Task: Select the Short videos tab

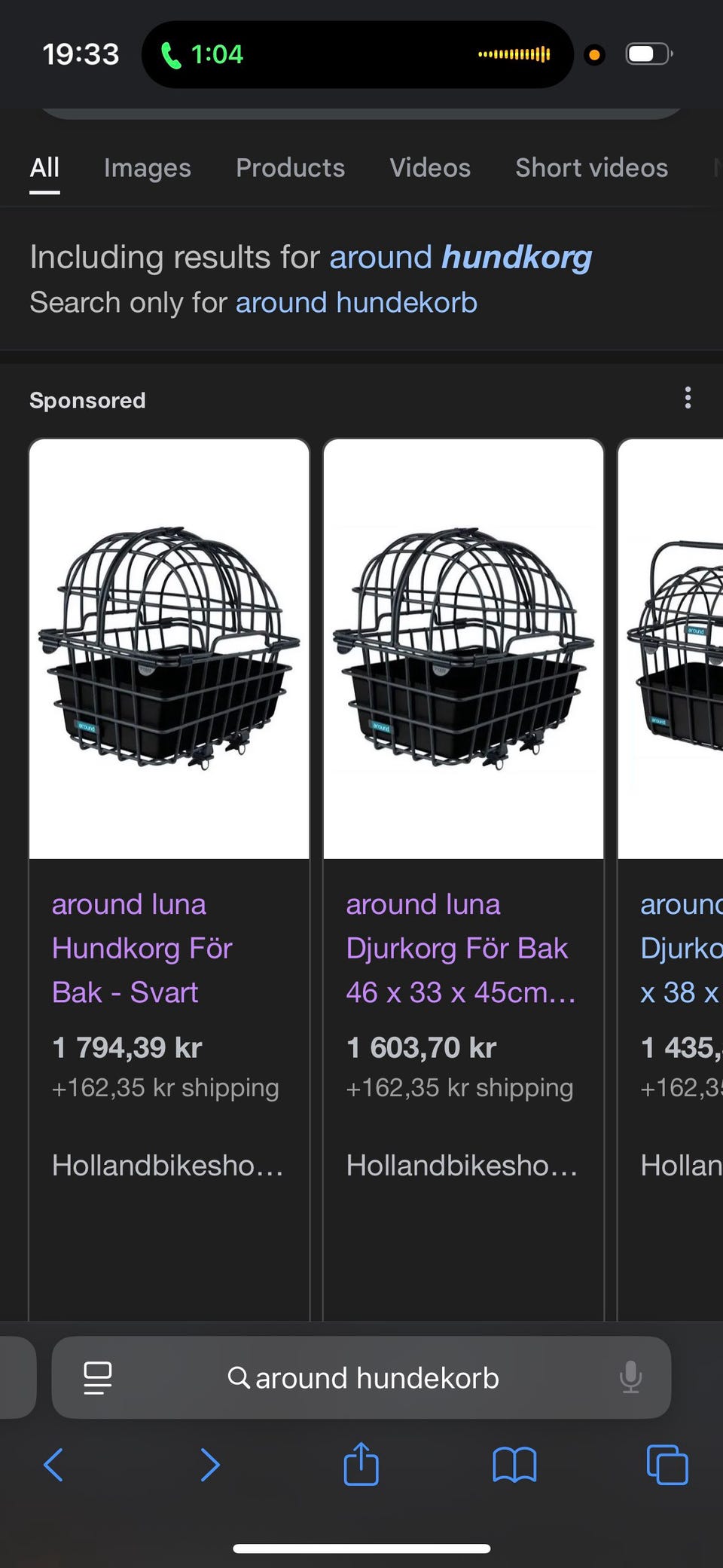Action: click(591, 167)
